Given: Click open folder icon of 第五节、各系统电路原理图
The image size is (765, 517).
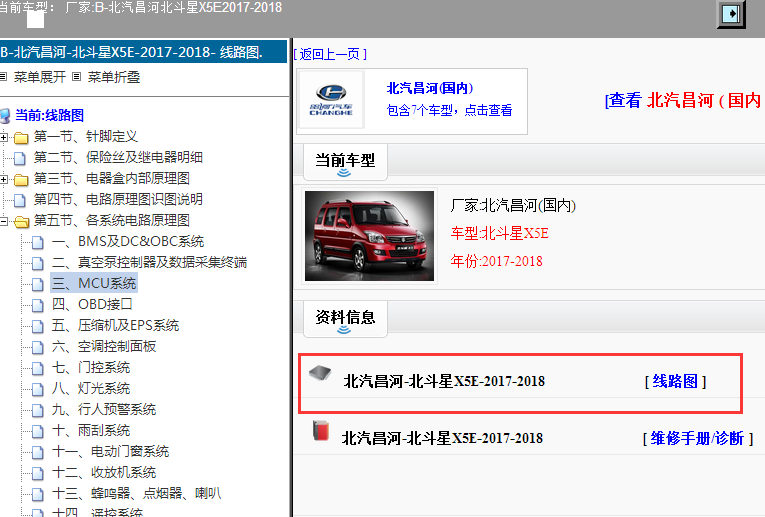Looking at the screenshot, I should click(21, 221).
